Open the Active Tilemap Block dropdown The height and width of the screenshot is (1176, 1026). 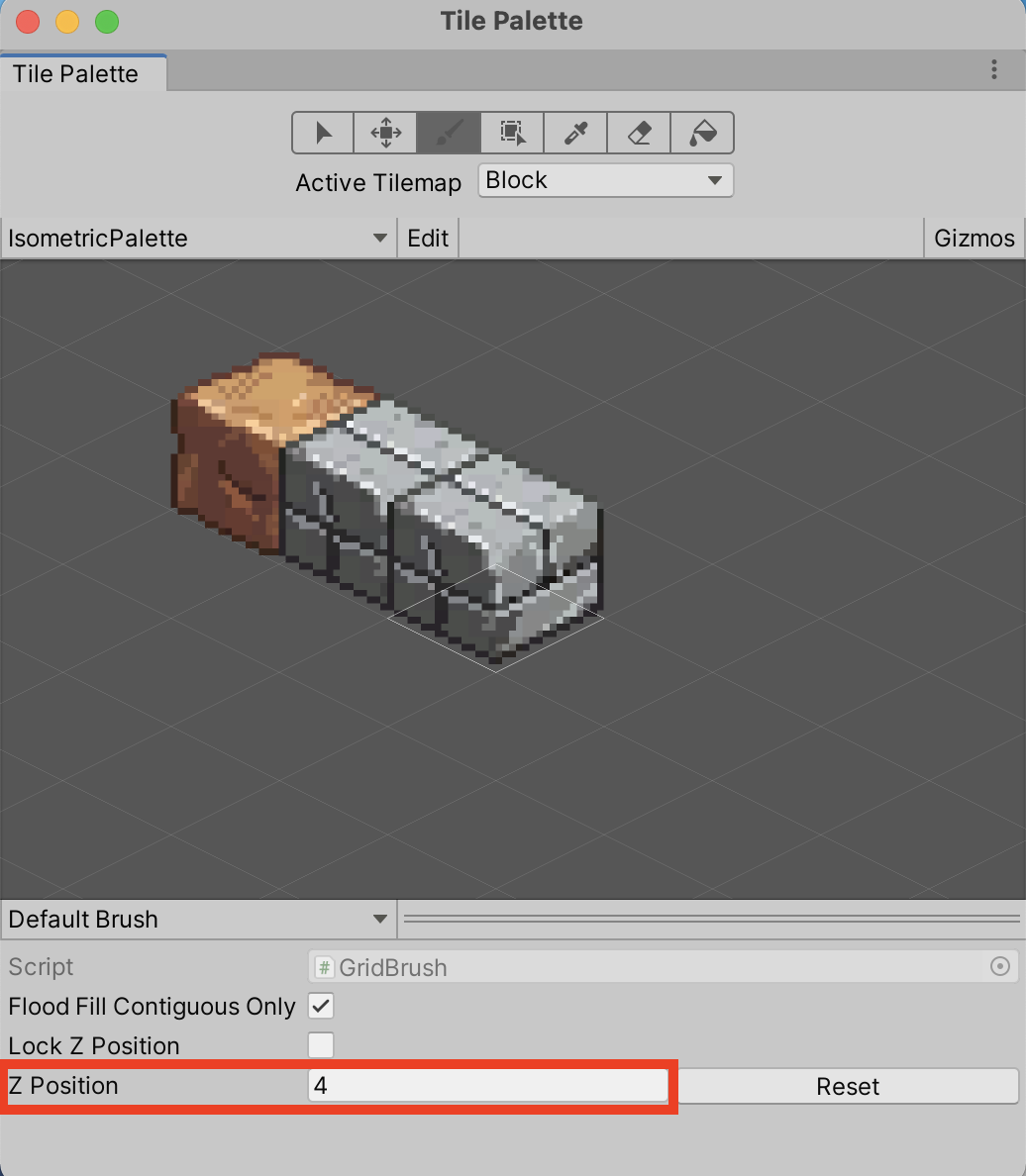click(x=606, y=180)
